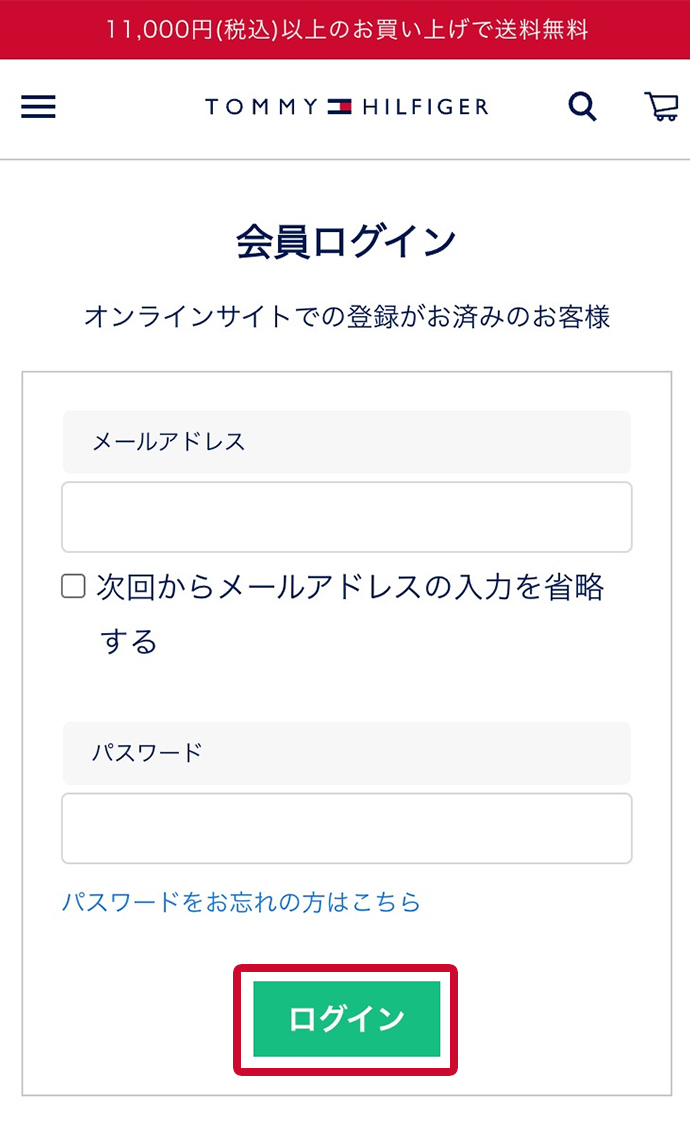Tick the checkbox to skip email entry
The image size is (690, 1129).
[x=73, y=586]
